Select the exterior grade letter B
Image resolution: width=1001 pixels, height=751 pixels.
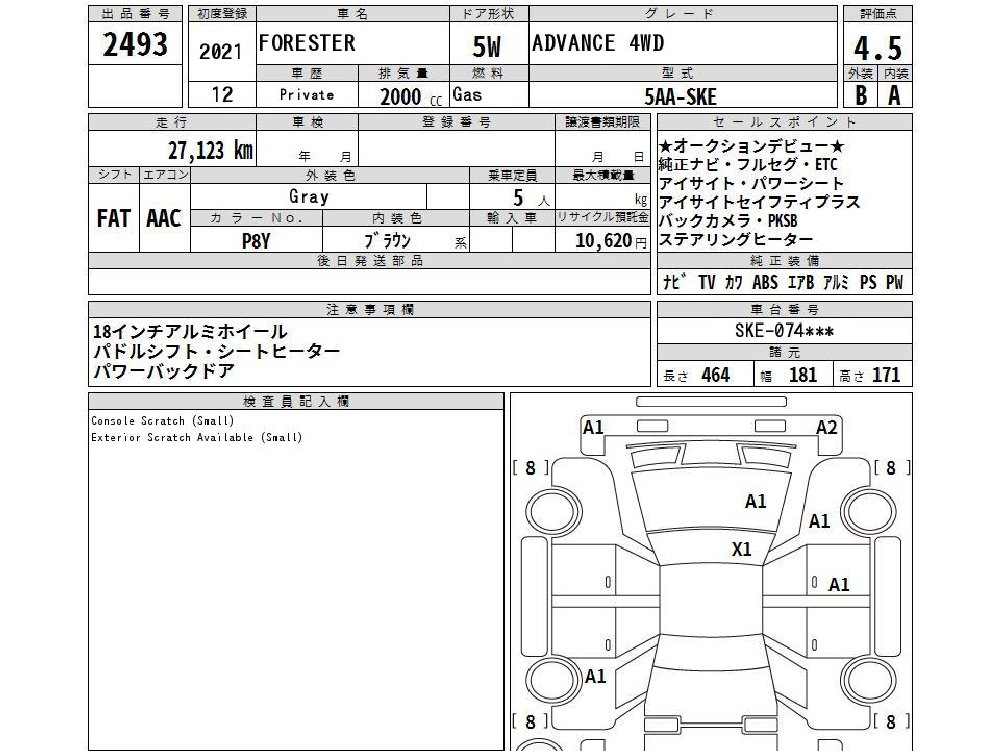861,95
